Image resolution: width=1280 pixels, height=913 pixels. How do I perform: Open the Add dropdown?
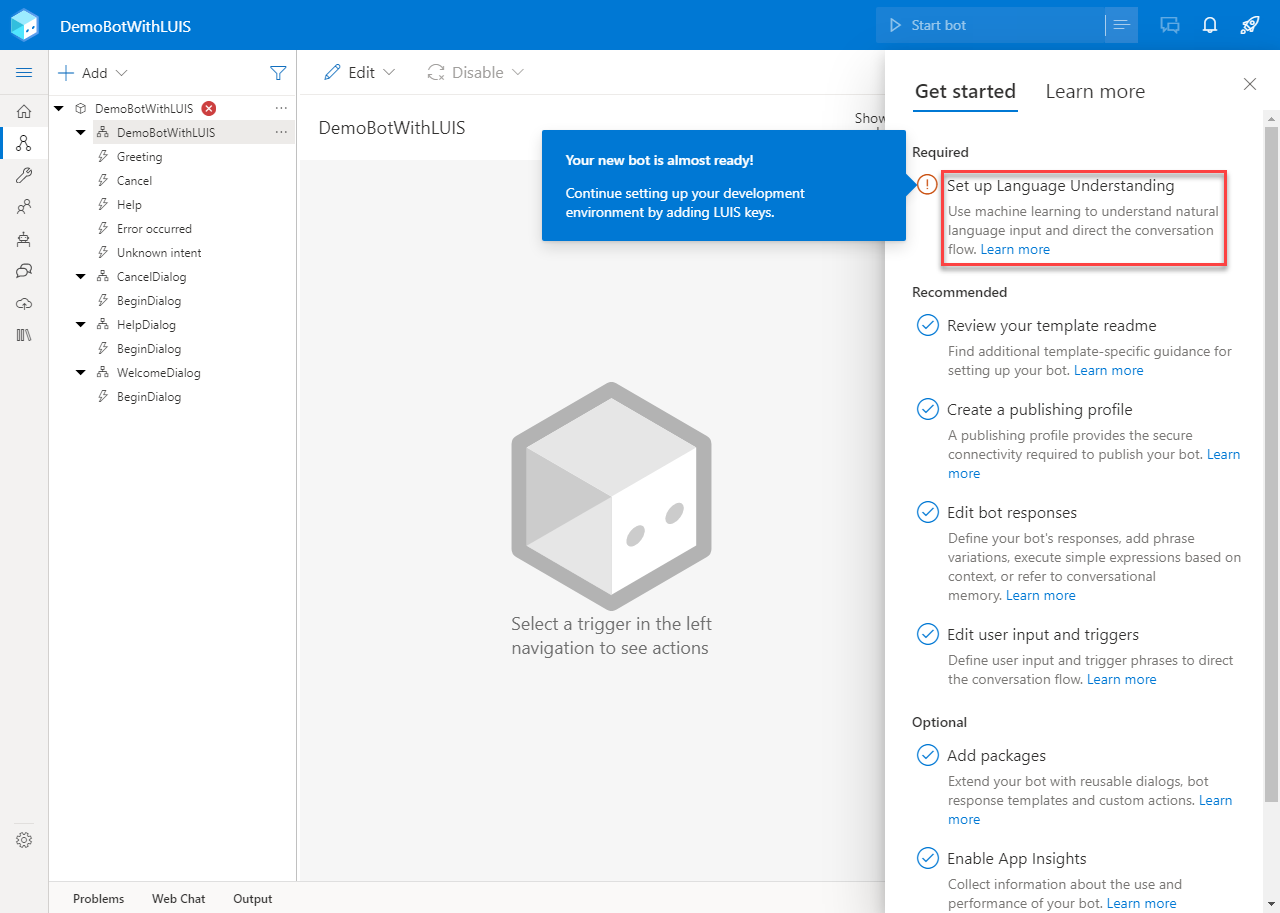point(93,73)
